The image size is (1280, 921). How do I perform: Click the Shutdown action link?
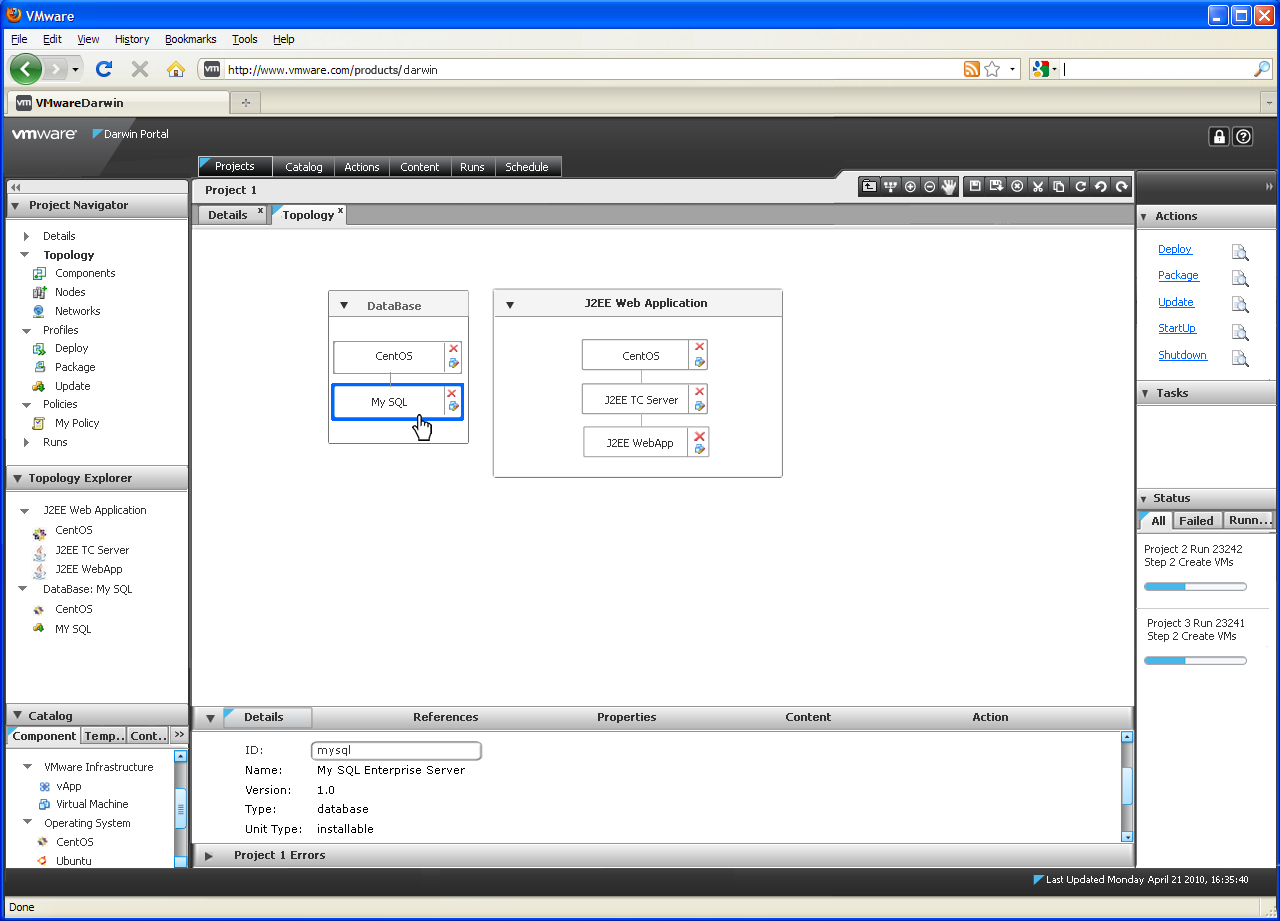point(1182,355)
